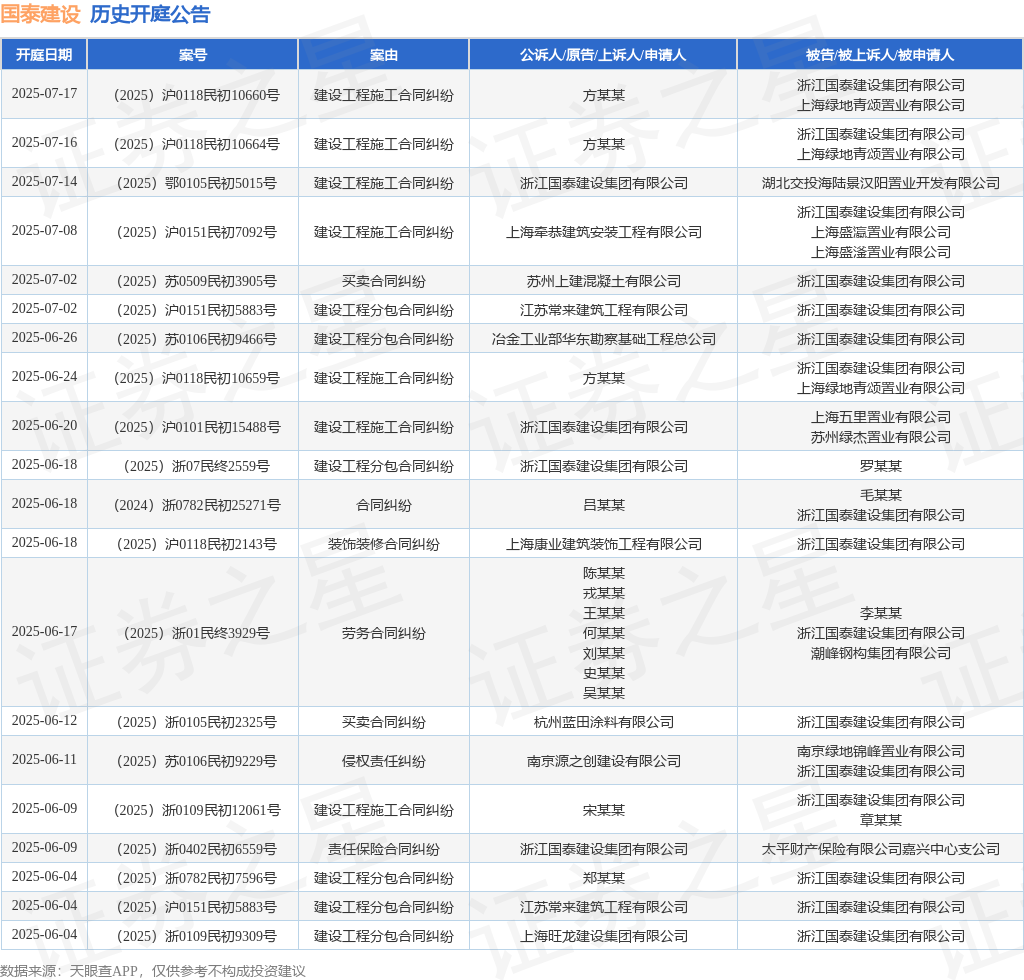Click date 2025-06-20
This screenshot has height=980, width=1024.
(44, 426)
